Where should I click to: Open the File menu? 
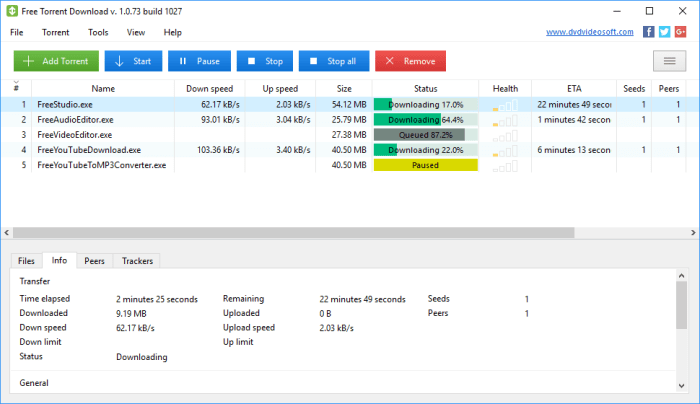pyautogui.click(x=17, y=32)
